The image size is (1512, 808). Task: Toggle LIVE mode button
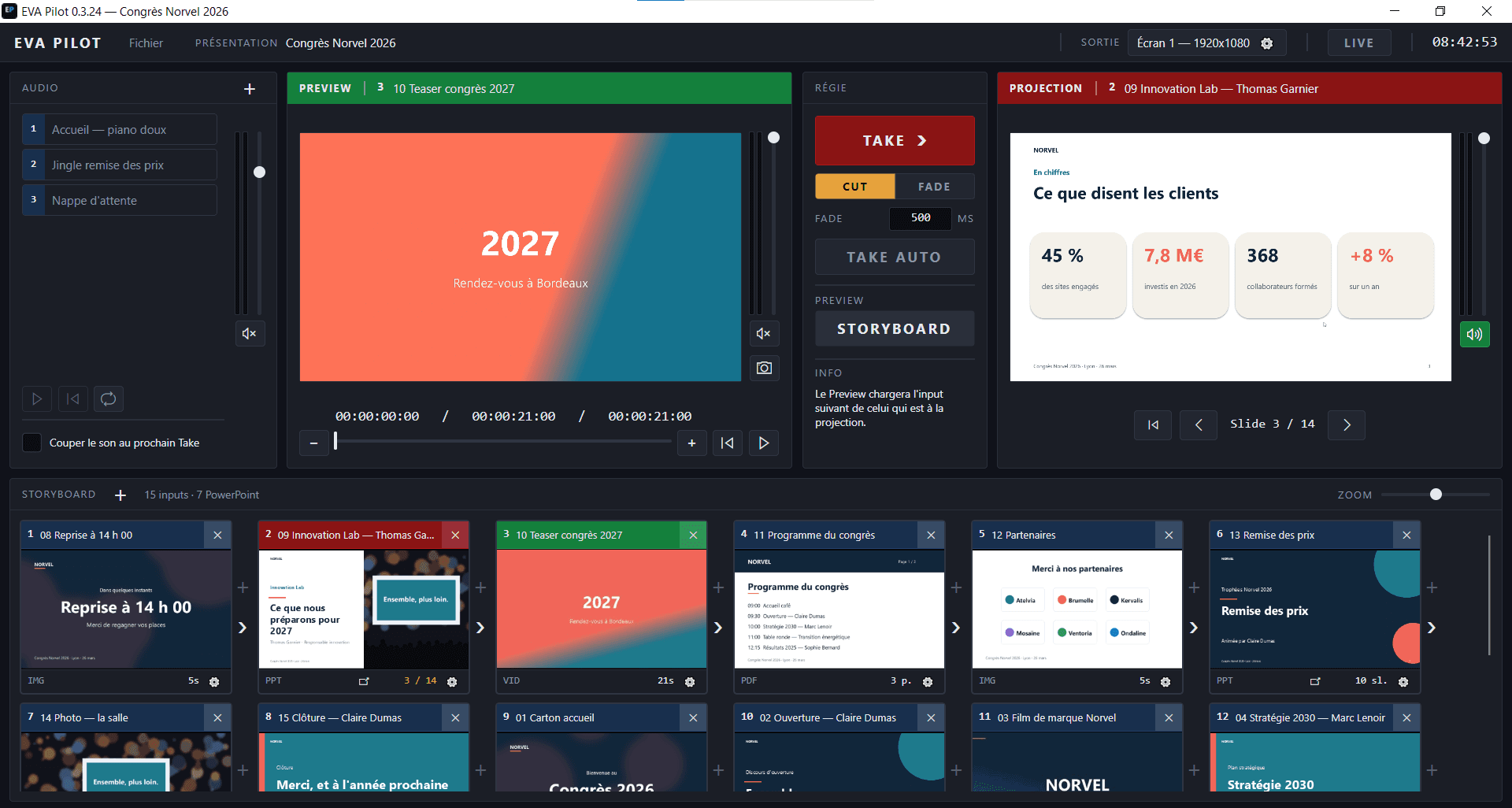point(1359,43)
